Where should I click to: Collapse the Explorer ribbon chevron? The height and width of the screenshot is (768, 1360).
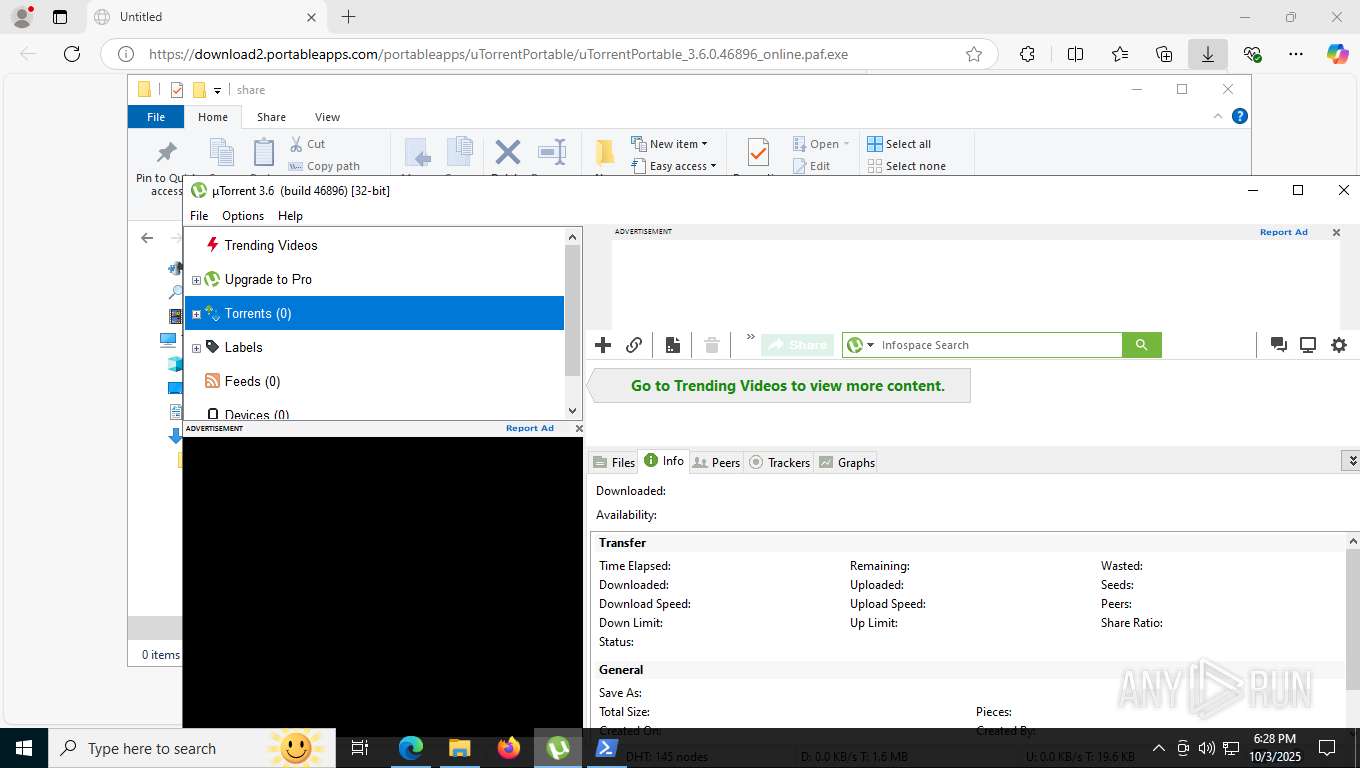[x=1218, y=116]
